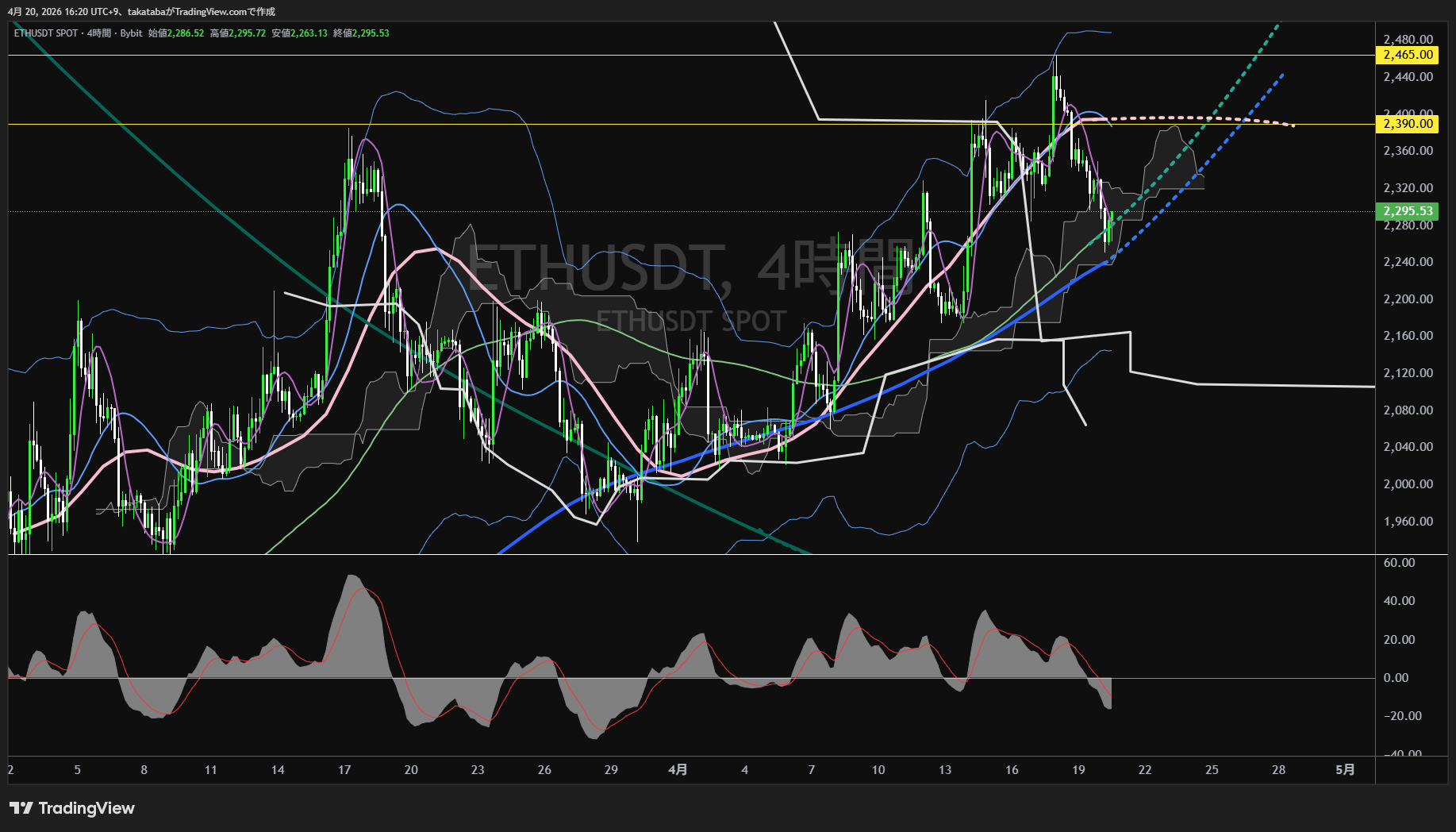The height and width of the screenshot is (832, 1456).
Task: Click the green 2,295.53 current price tag
Action: (x=1408, y=211)
